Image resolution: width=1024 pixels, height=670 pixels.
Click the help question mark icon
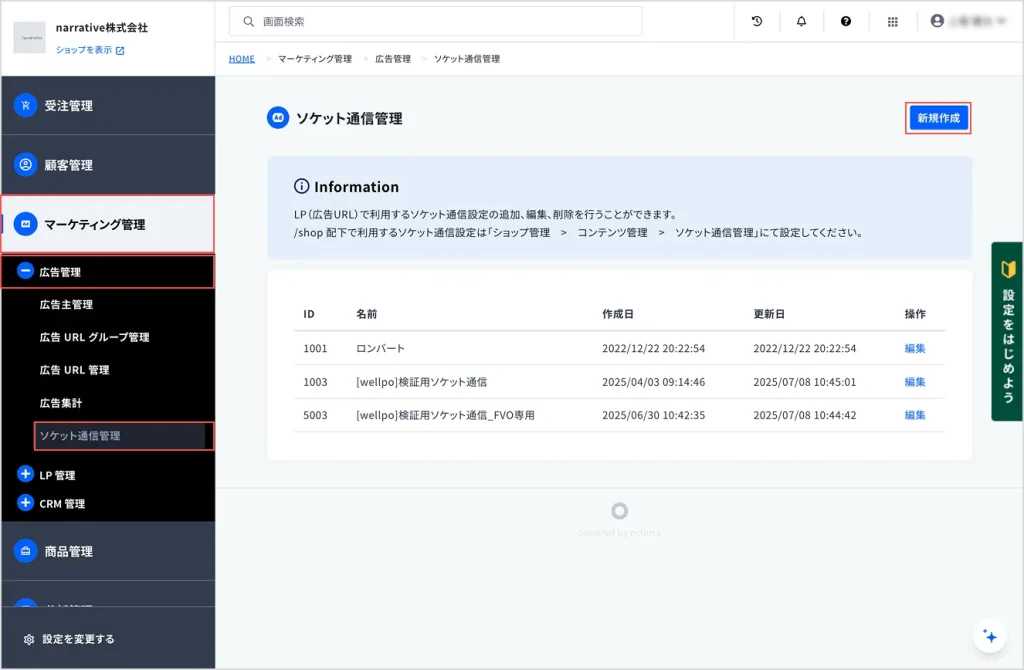pos(846,21)
